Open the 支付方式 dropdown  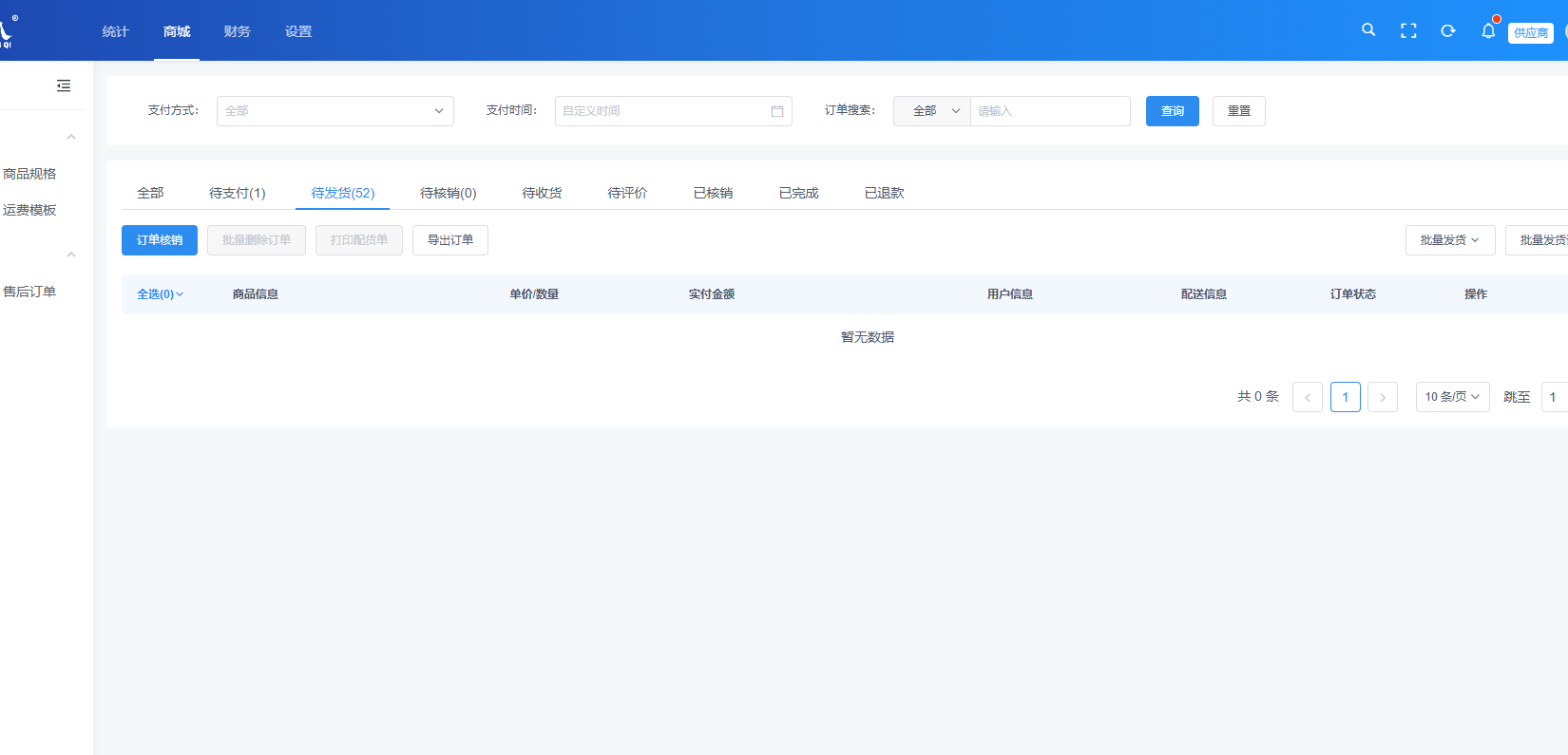(335, 111)
